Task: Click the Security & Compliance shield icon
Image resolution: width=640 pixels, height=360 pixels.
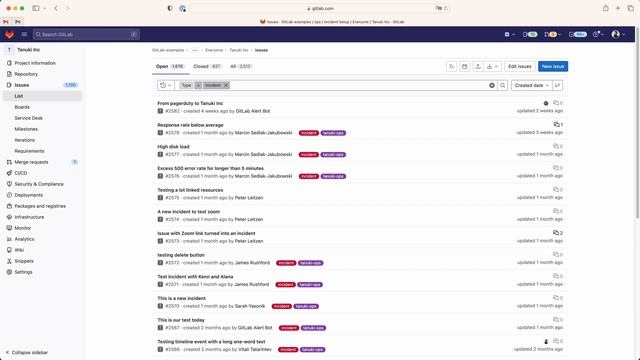Action: click(9, 184)
